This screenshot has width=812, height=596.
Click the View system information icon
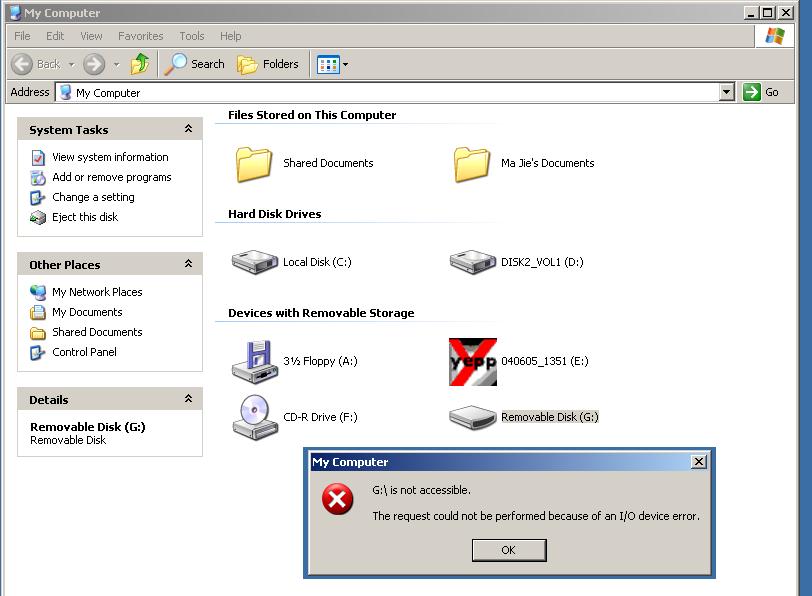[x=38, y=157]
